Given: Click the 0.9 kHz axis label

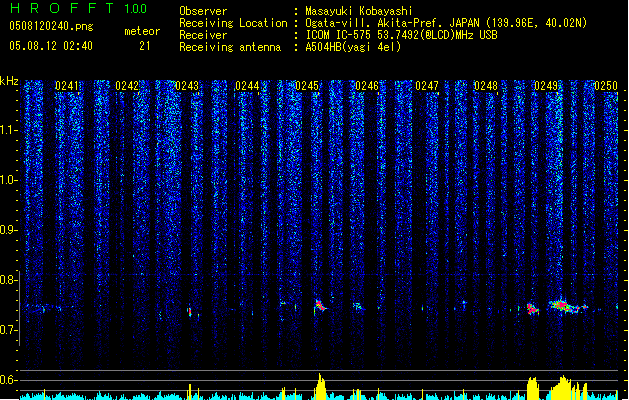Looking at the screenshot, I should pyautogui.click(x=9, y=230).
